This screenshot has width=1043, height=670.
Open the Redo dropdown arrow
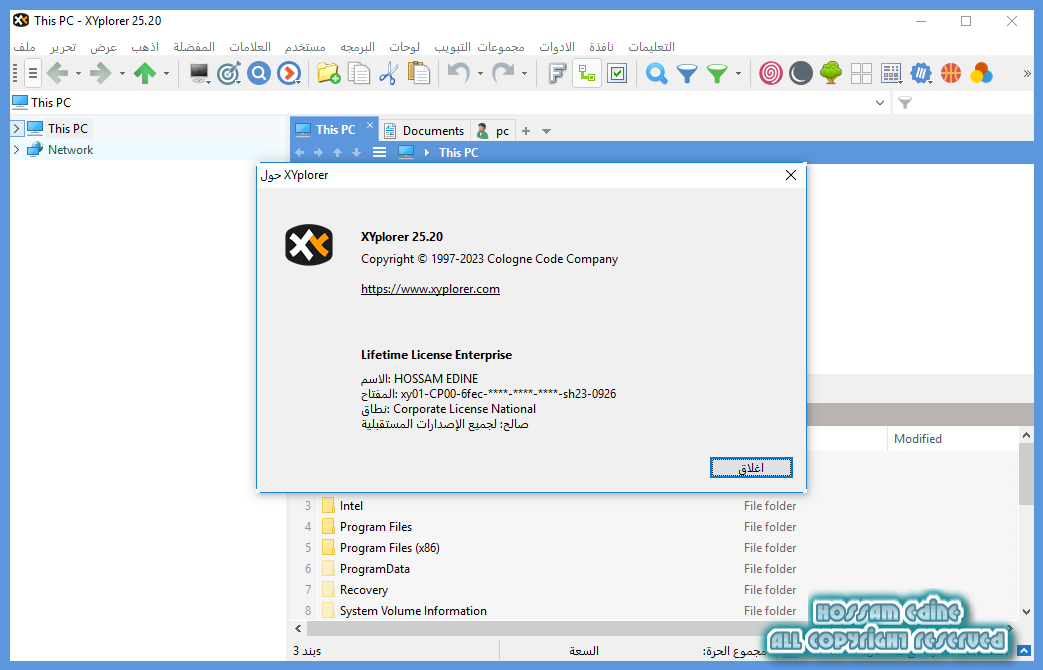[524, 74]
